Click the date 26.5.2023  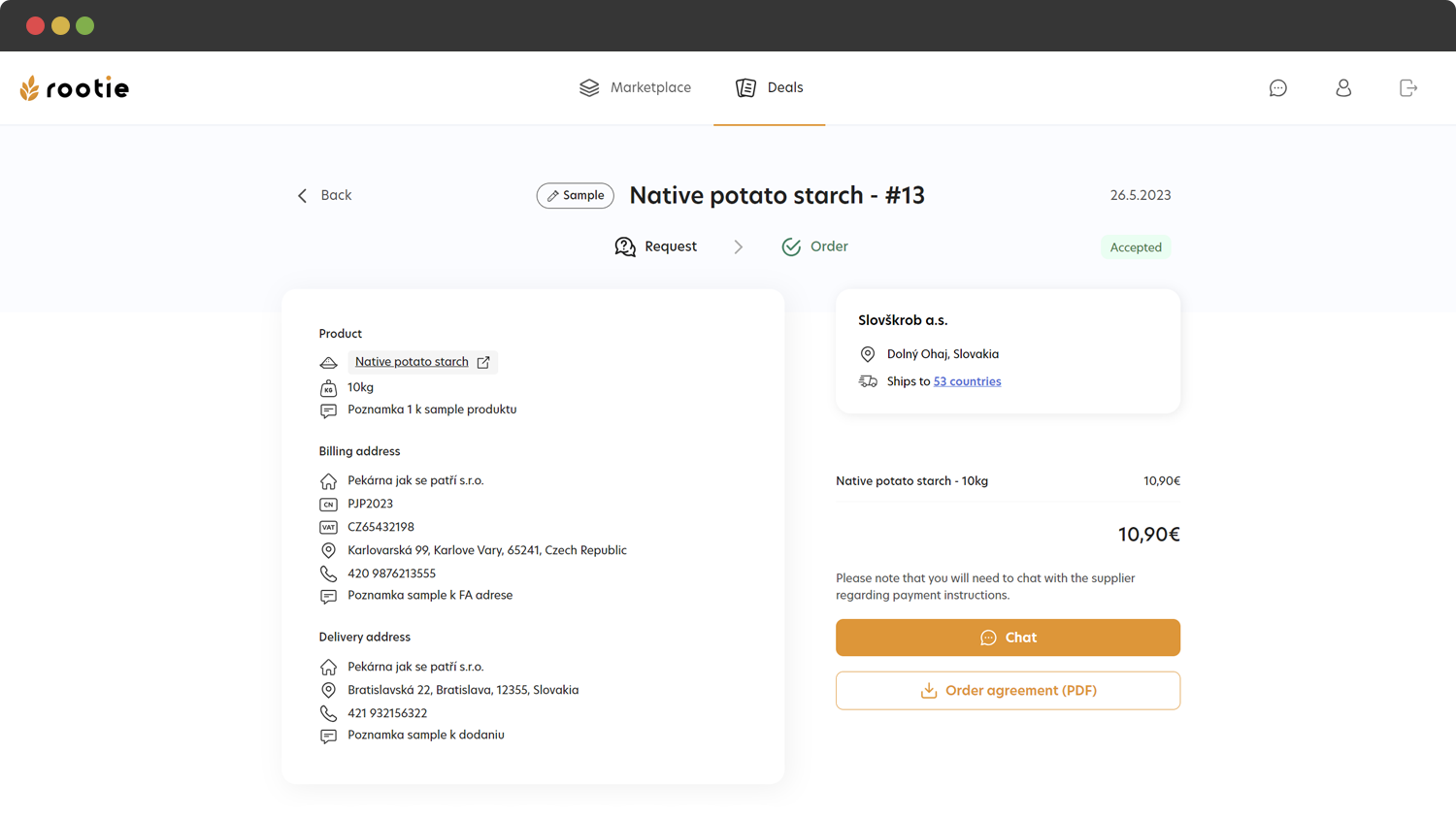coord(1141,195)
